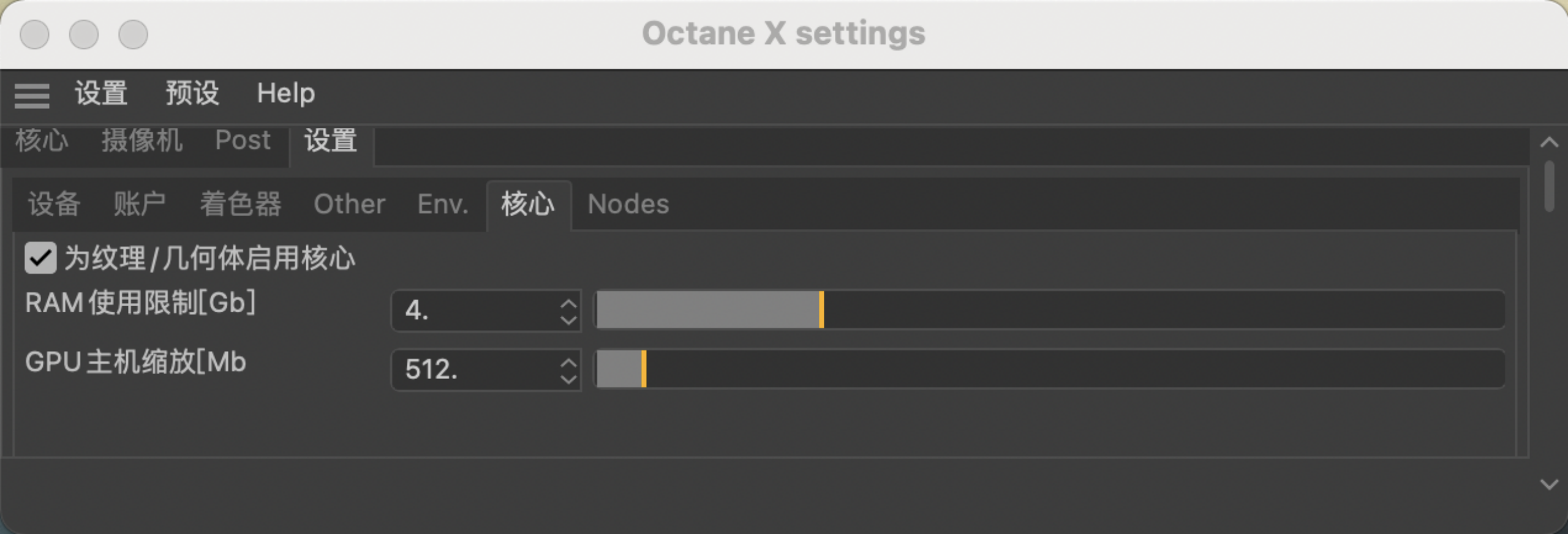Open the Other sub-tab
This screenshot has width=1568, height=534.
[x=349, y=204]
